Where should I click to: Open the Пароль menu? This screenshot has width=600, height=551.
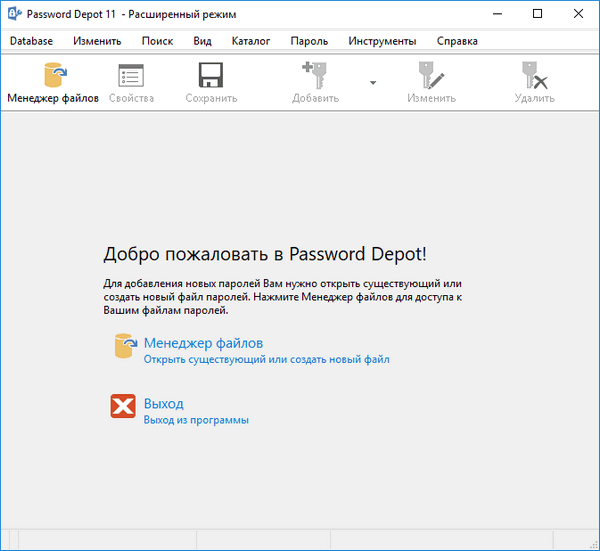pos(309,41)
